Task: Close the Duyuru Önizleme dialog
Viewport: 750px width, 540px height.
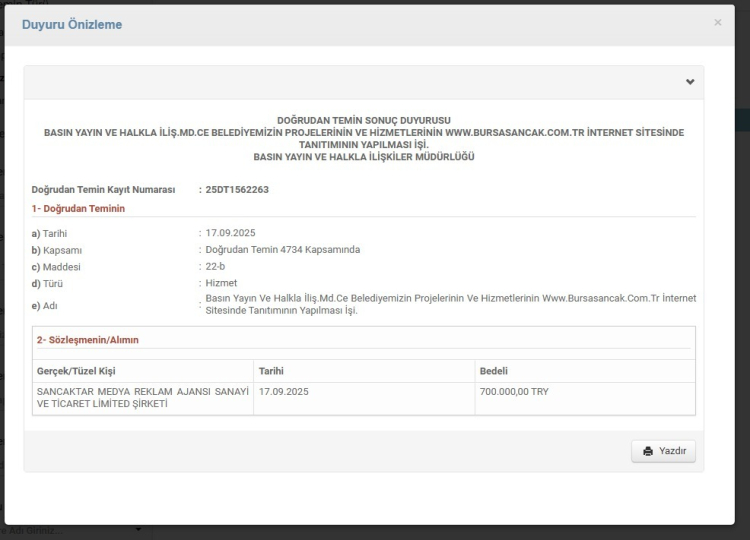Action: click(717, 22)
